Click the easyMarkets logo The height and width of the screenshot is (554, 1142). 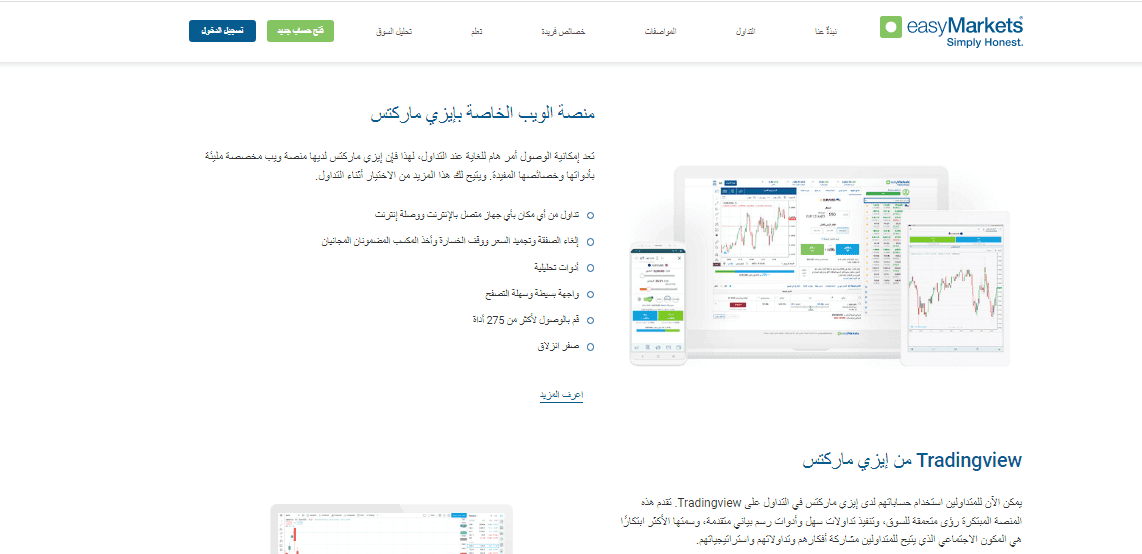click(952, 31)
